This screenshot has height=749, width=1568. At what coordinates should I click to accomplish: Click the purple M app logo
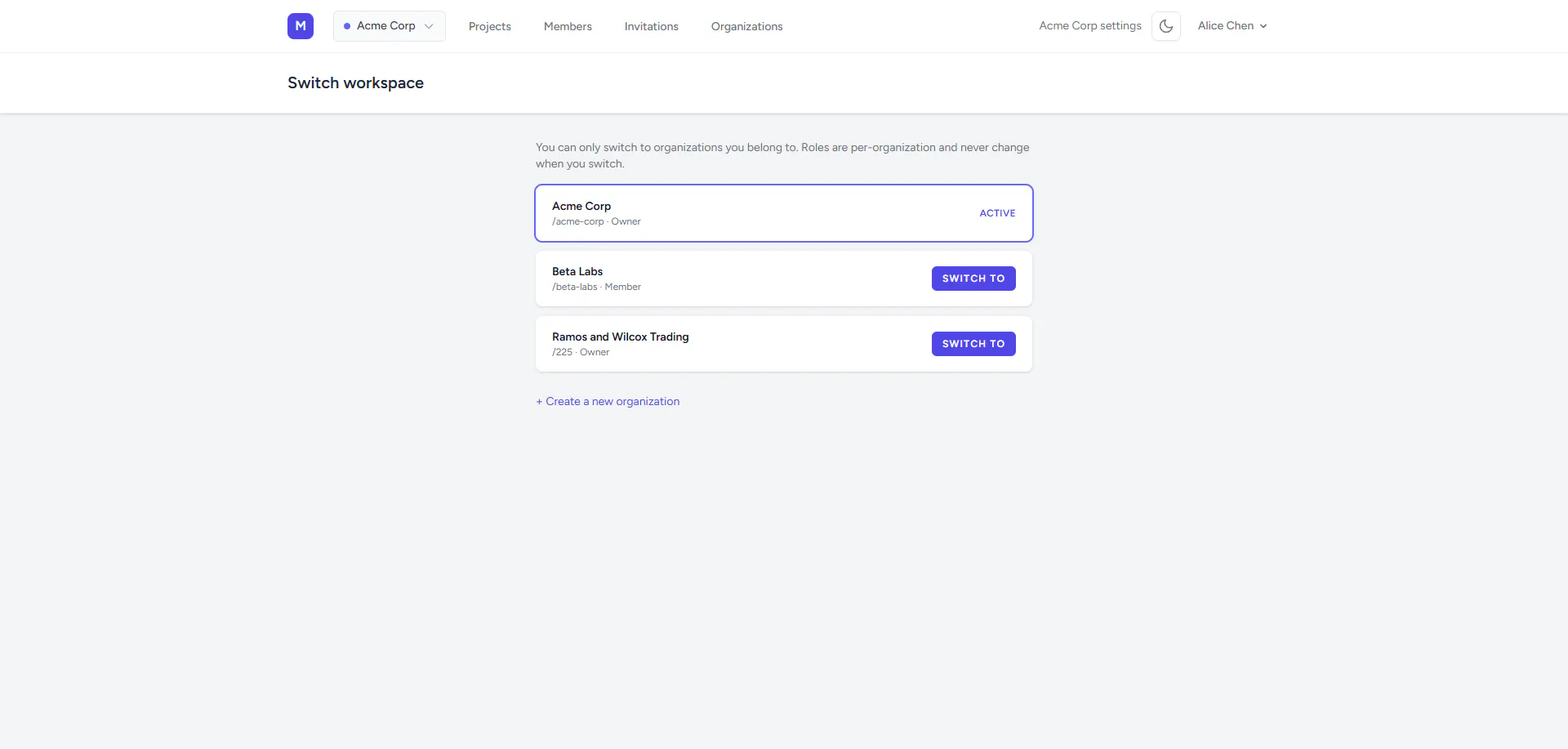[301, 26]
